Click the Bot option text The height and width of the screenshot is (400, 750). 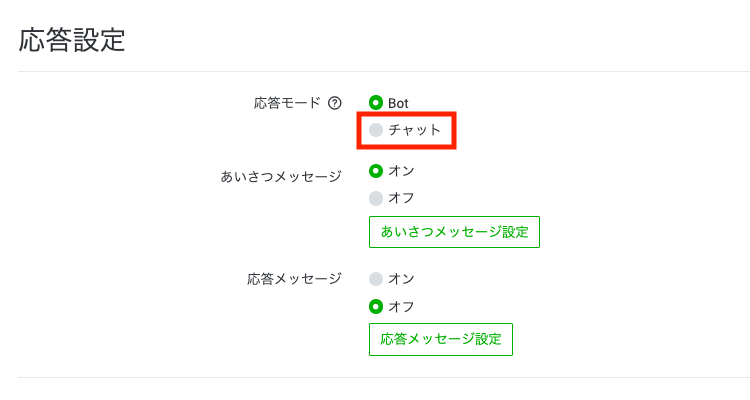click(398, 103)
